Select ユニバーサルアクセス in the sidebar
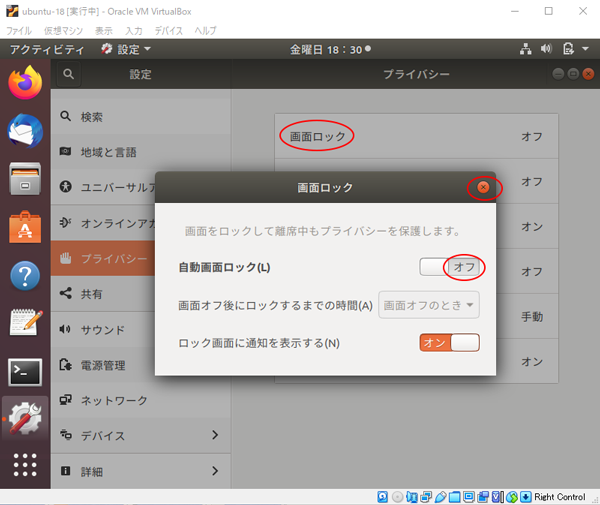The image size is (600, 505). (x=103, y=187)
